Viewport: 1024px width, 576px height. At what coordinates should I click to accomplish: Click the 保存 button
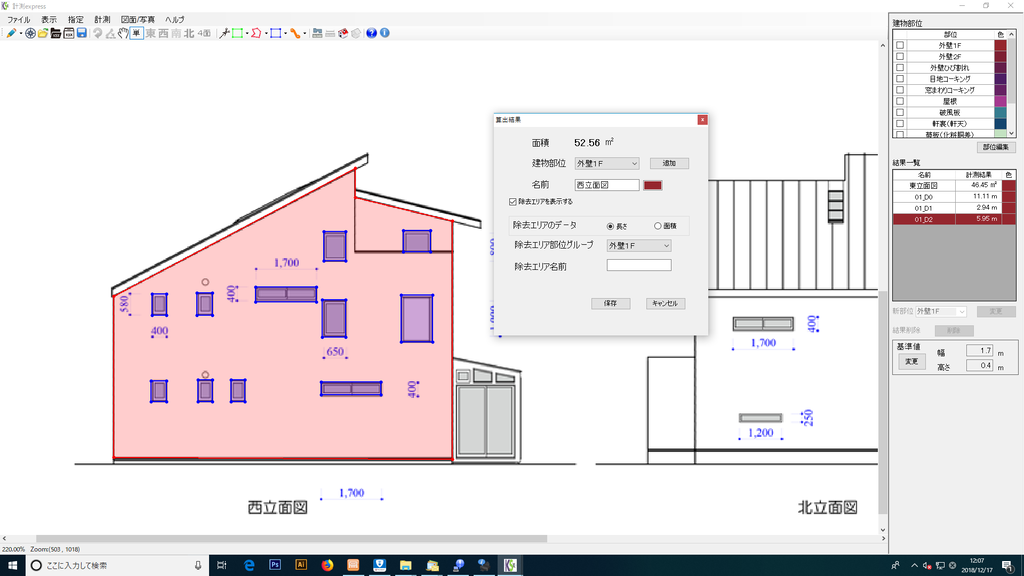pos(611,304)
